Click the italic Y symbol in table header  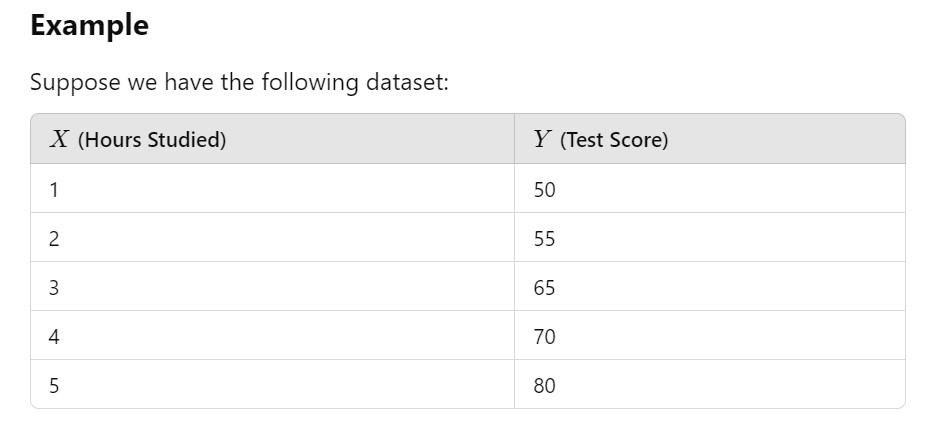(x=542, y=140)
